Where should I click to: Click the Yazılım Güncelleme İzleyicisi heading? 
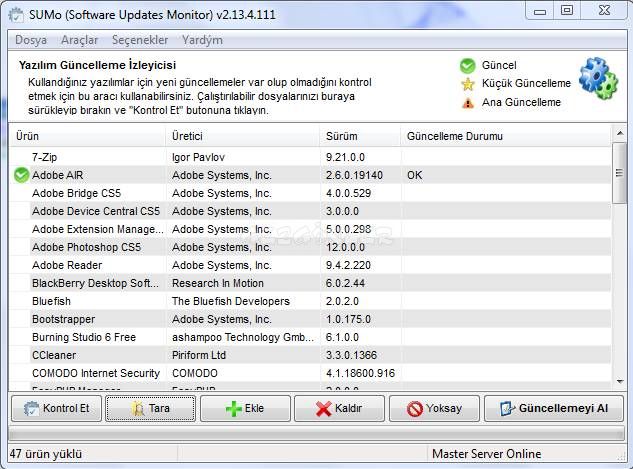coord(97,65)
